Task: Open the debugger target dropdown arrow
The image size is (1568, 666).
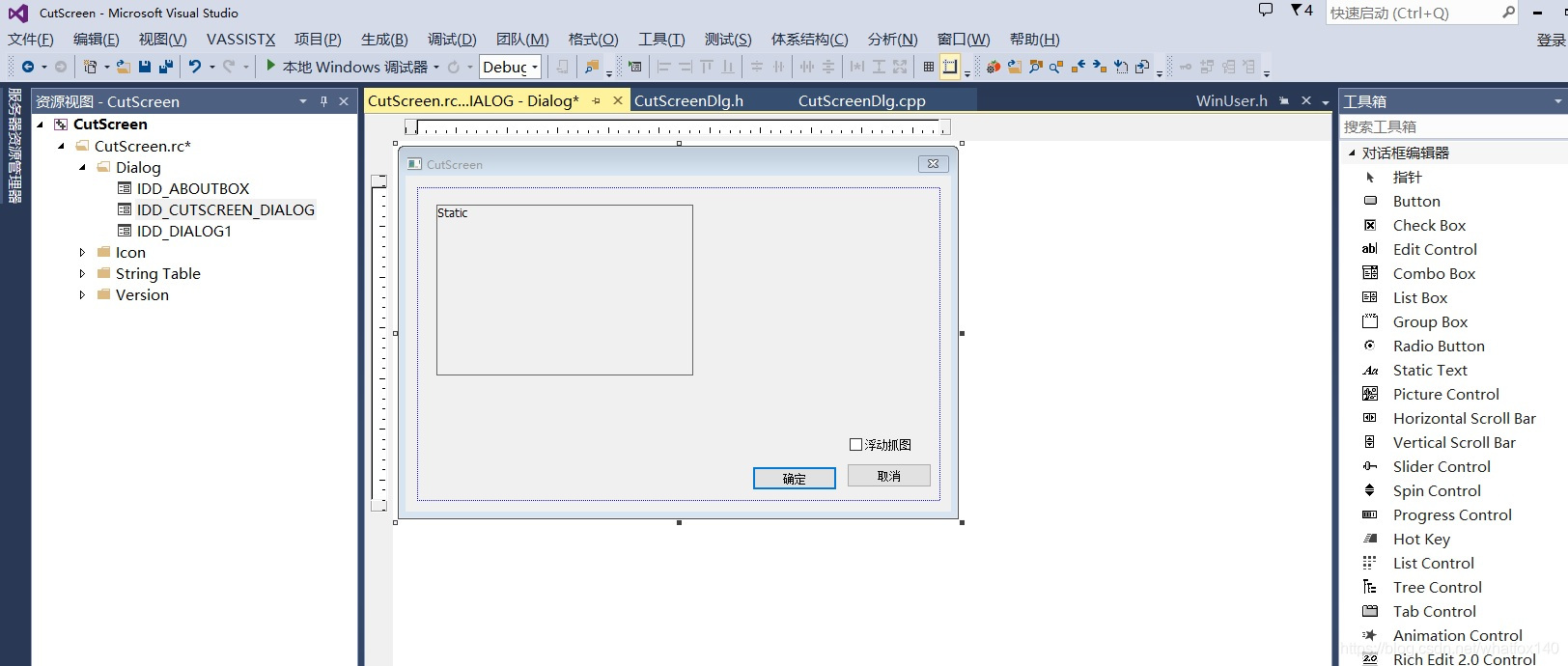Action: [x=436, y=67]
